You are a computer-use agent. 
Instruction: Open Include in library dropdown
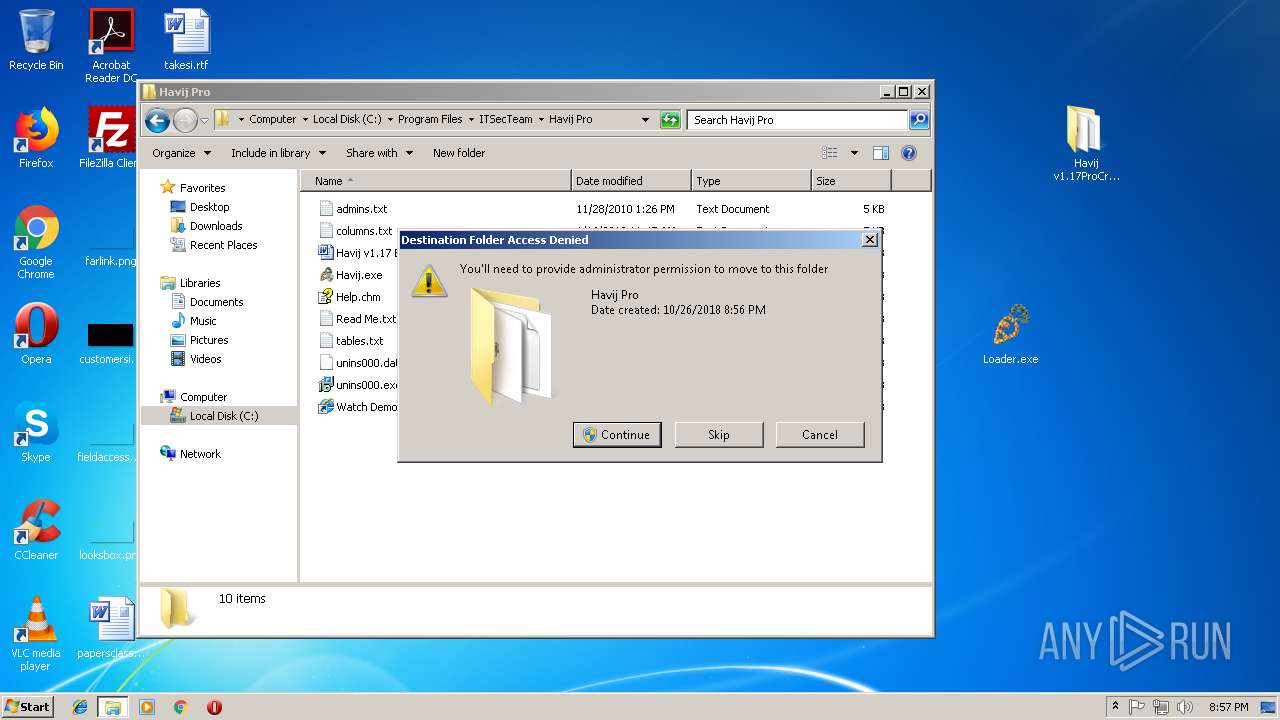[x=278, y=153]
